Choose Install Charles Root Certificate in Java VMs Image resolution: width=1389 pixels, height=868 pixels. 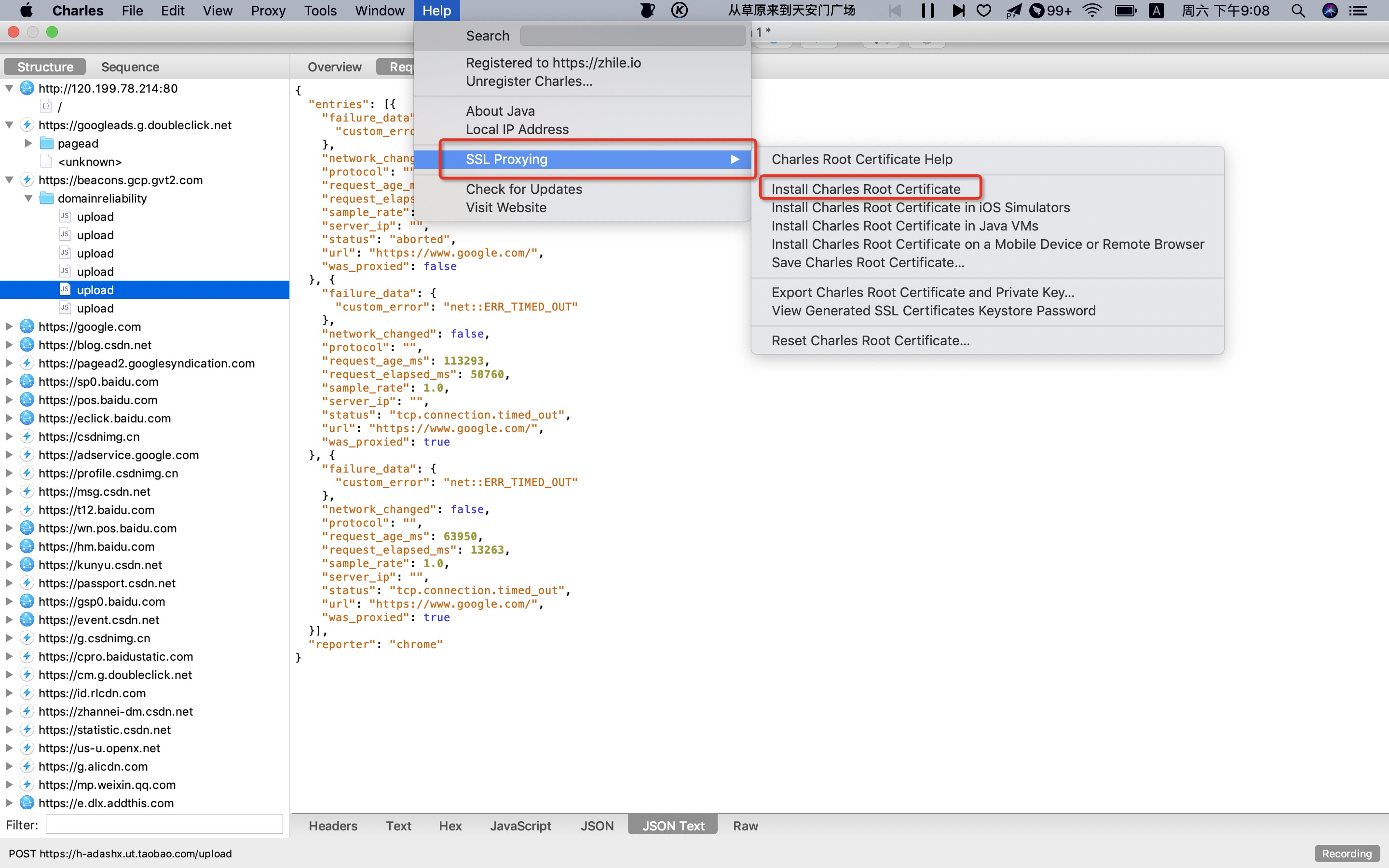point(905,226)
